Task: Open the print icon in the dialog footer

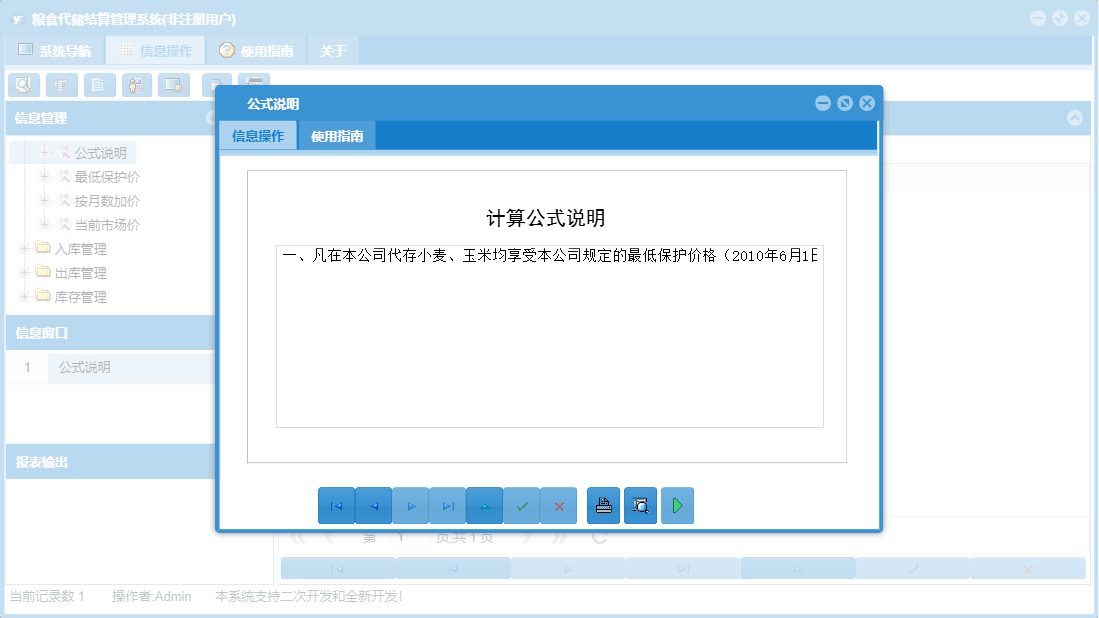Action: pos(603,505)
